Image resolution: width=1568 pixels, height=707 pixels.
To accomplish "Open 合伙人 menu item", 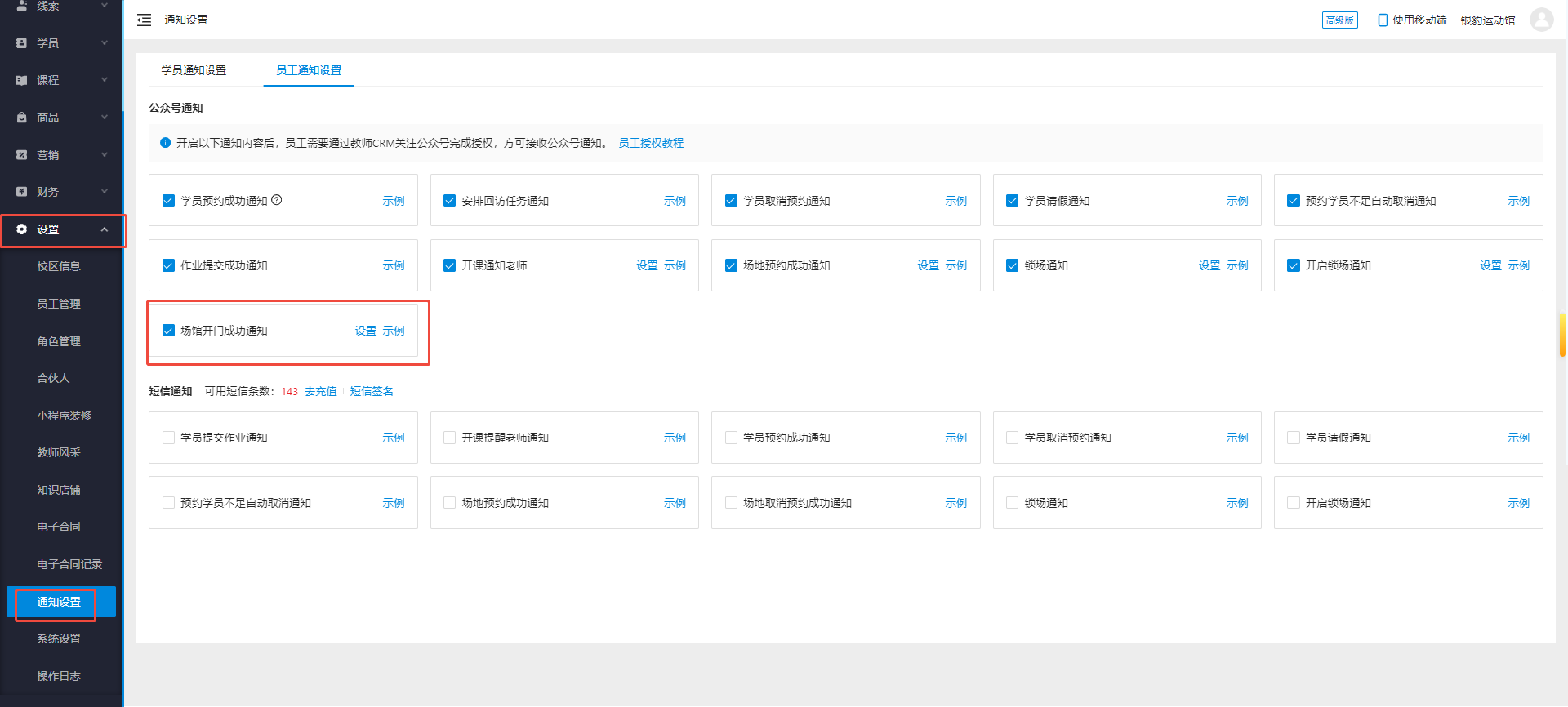I will 53,378.
